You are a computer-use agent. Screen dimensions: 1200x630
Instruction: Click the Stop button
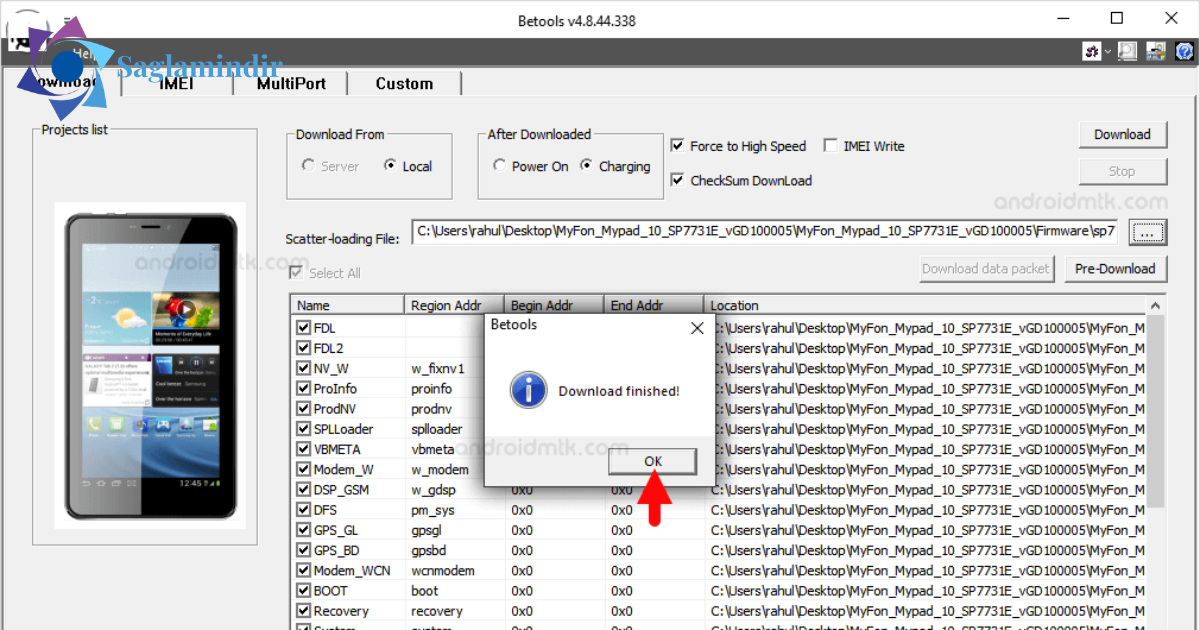point(1122,171)
